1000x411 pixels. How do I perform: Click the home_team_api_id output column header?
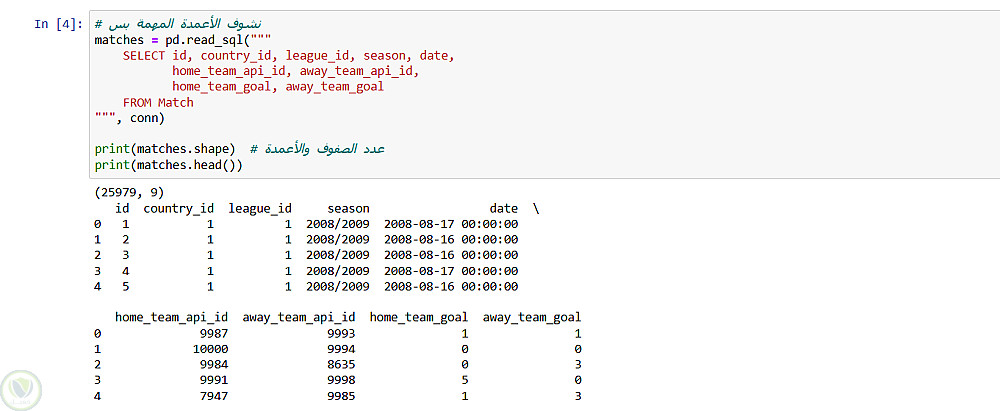point(172,317)
